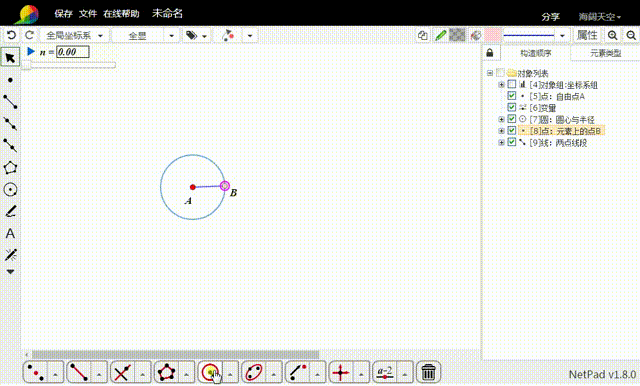
Task: Open the trace point dropdown arrow
Action: [x=250, y=35]
